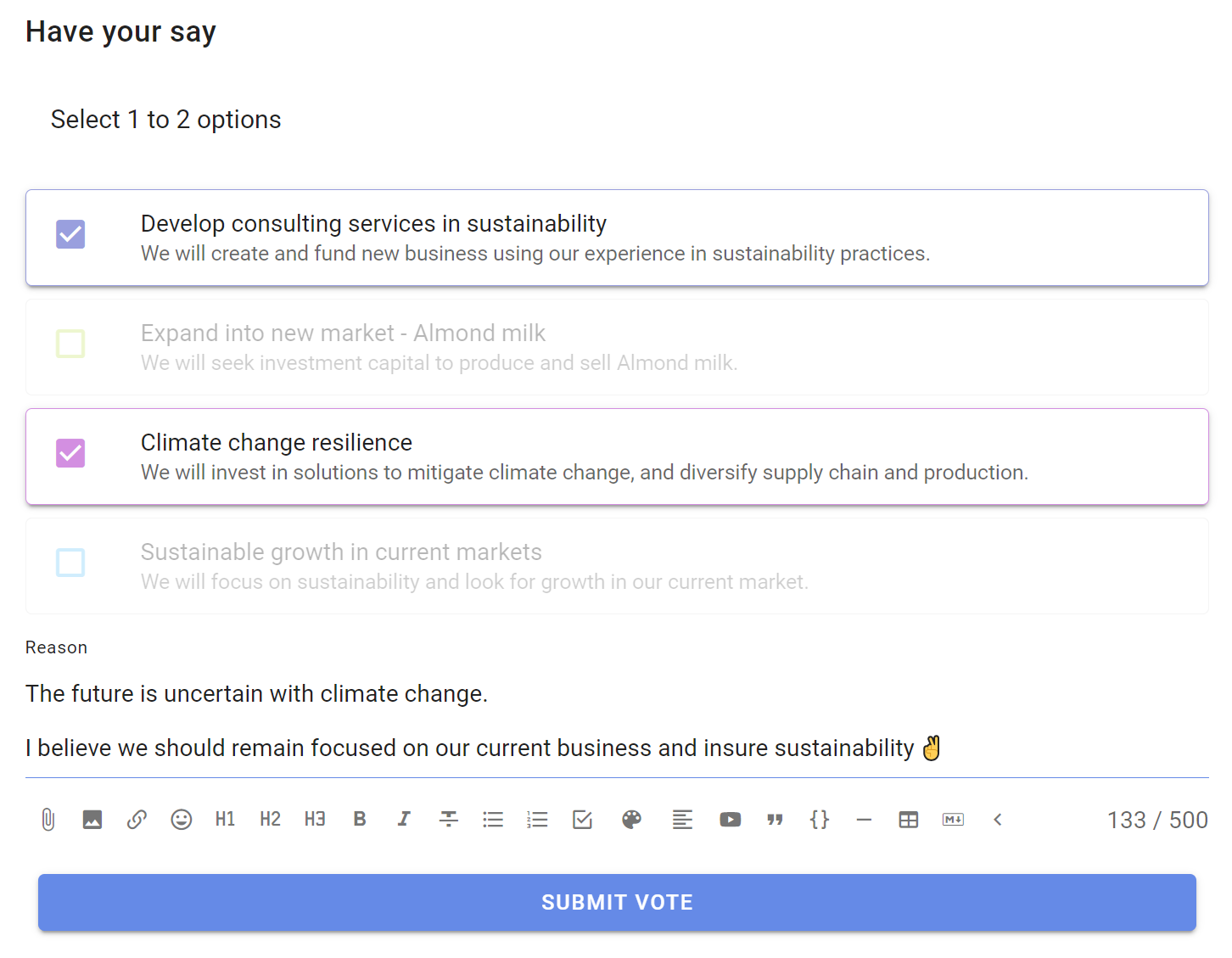Collapse the formatting toolbar with the chevron
1232x958 pixels.
pyautogui.click(x=998, y=820)
